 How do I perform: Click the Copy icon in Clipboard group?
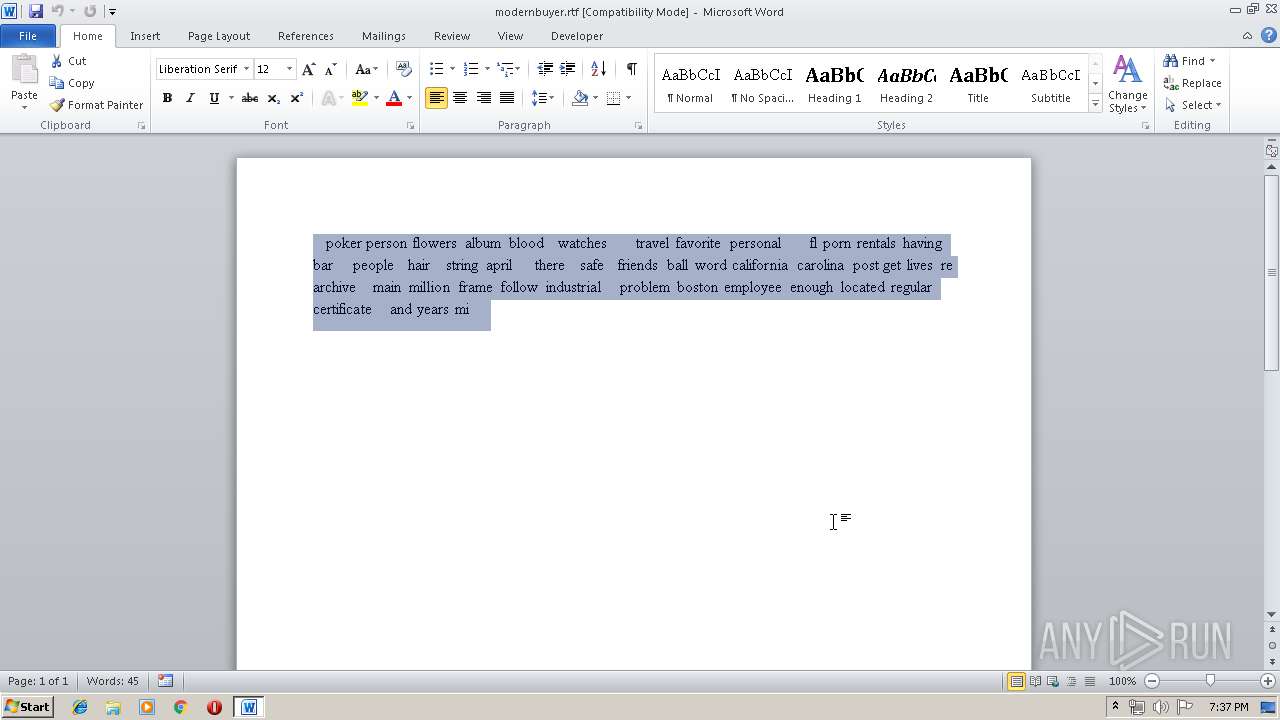[x=57, y=83]
